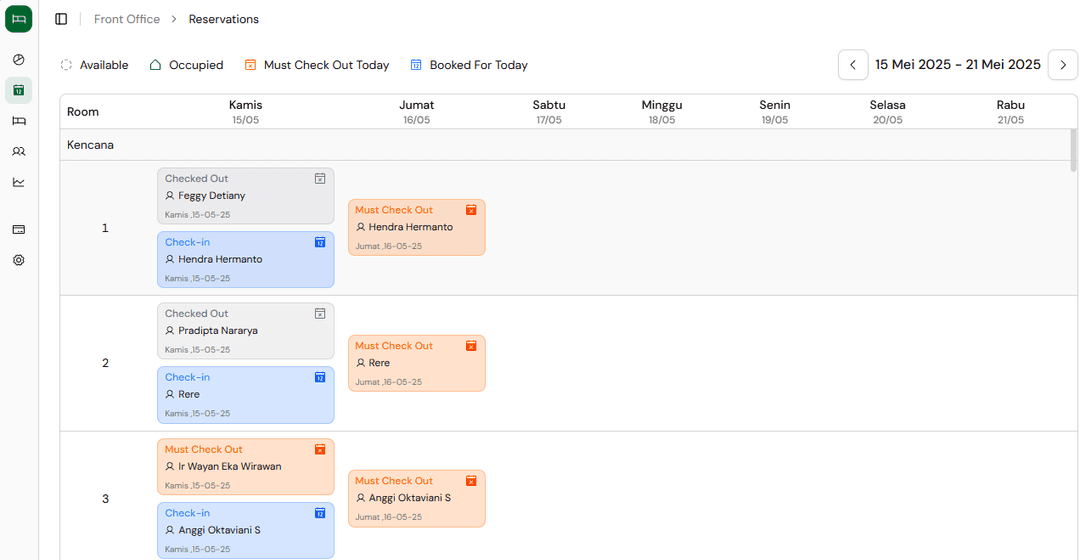1080x560 pixels.
Task: Click Must Check Out Today legend icon
Action: coord(250,65)
